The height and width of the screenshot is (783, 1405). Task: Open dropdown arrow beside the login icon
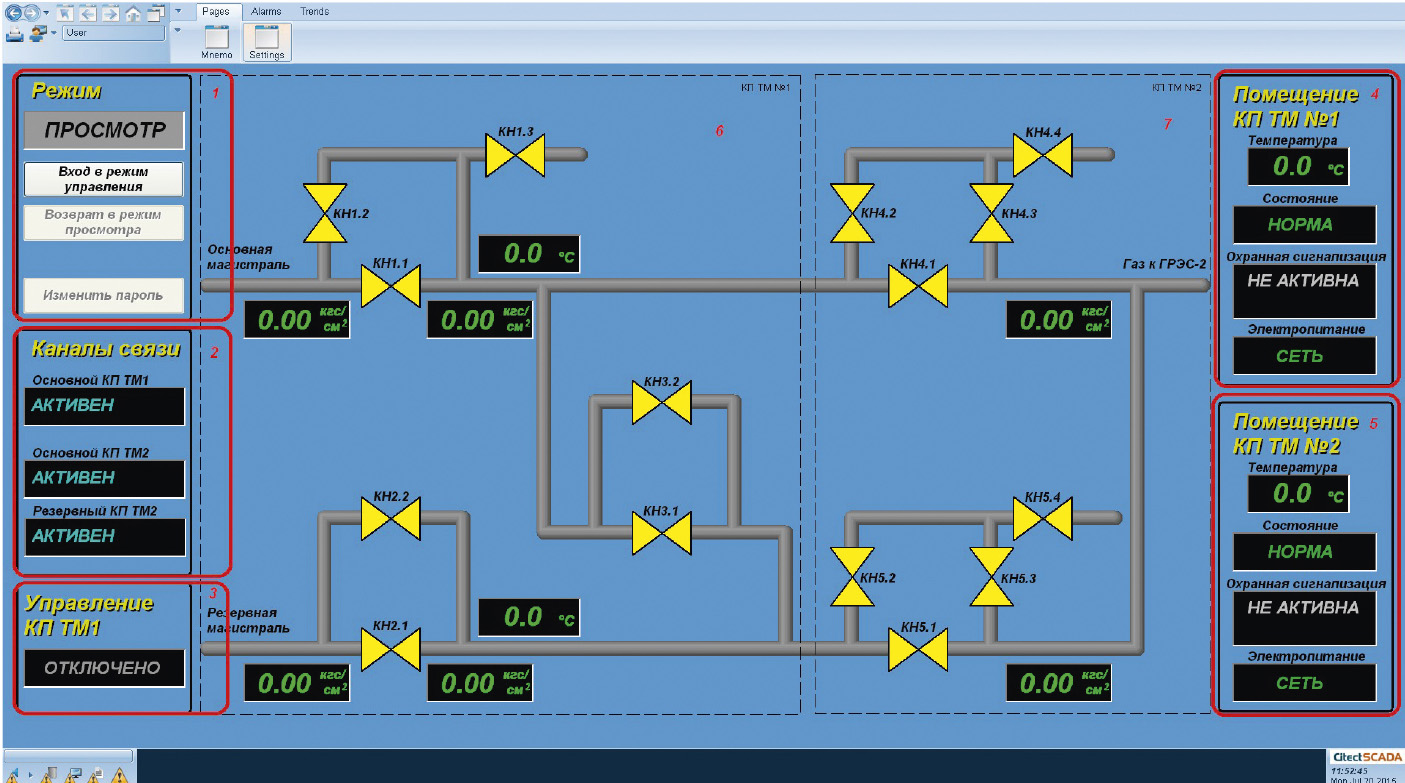54,33
